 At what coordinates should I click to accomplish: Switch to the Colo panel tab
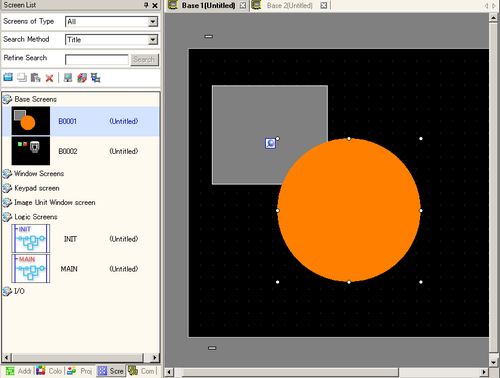pyautogui.click(x=50, y=371)
